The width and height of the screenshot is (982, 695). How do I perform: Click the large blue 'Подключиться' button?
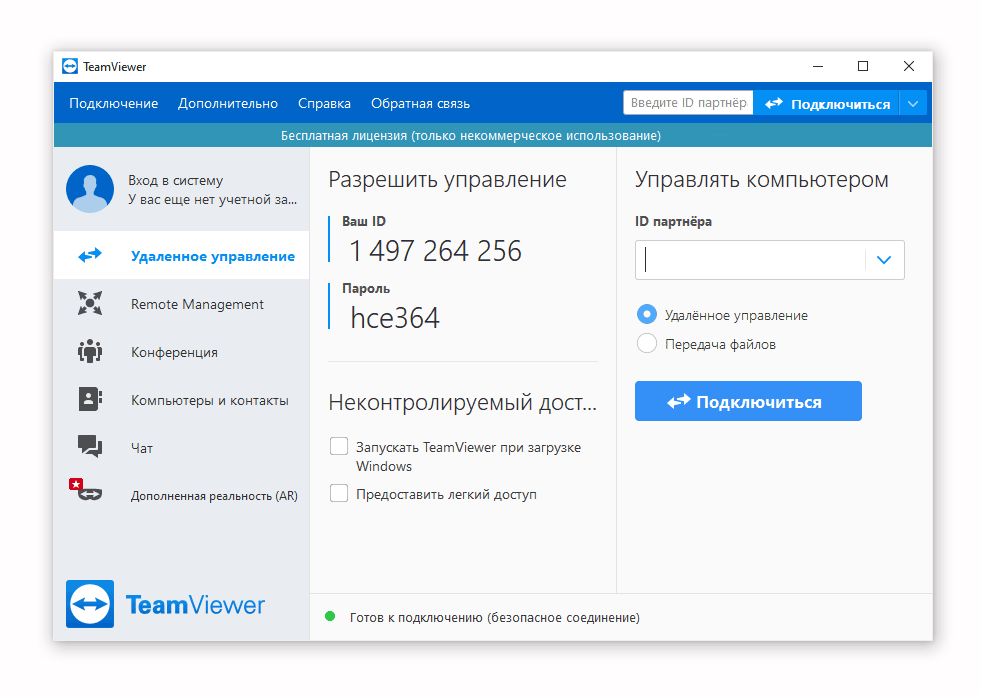point(748,401)
